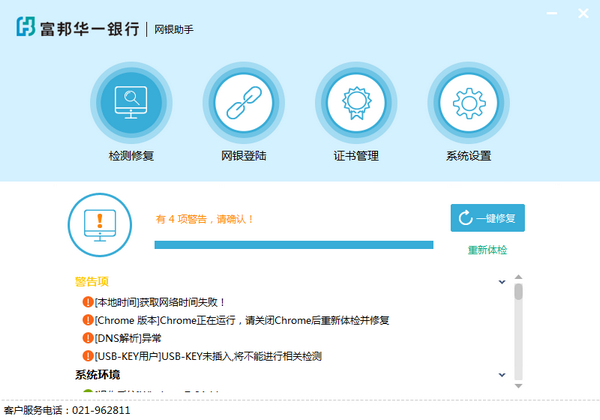Select the USB-KEY未插入 warning text
Image resolution: width=600 pixels, height=420 pixels.
(x=208, y=356)
